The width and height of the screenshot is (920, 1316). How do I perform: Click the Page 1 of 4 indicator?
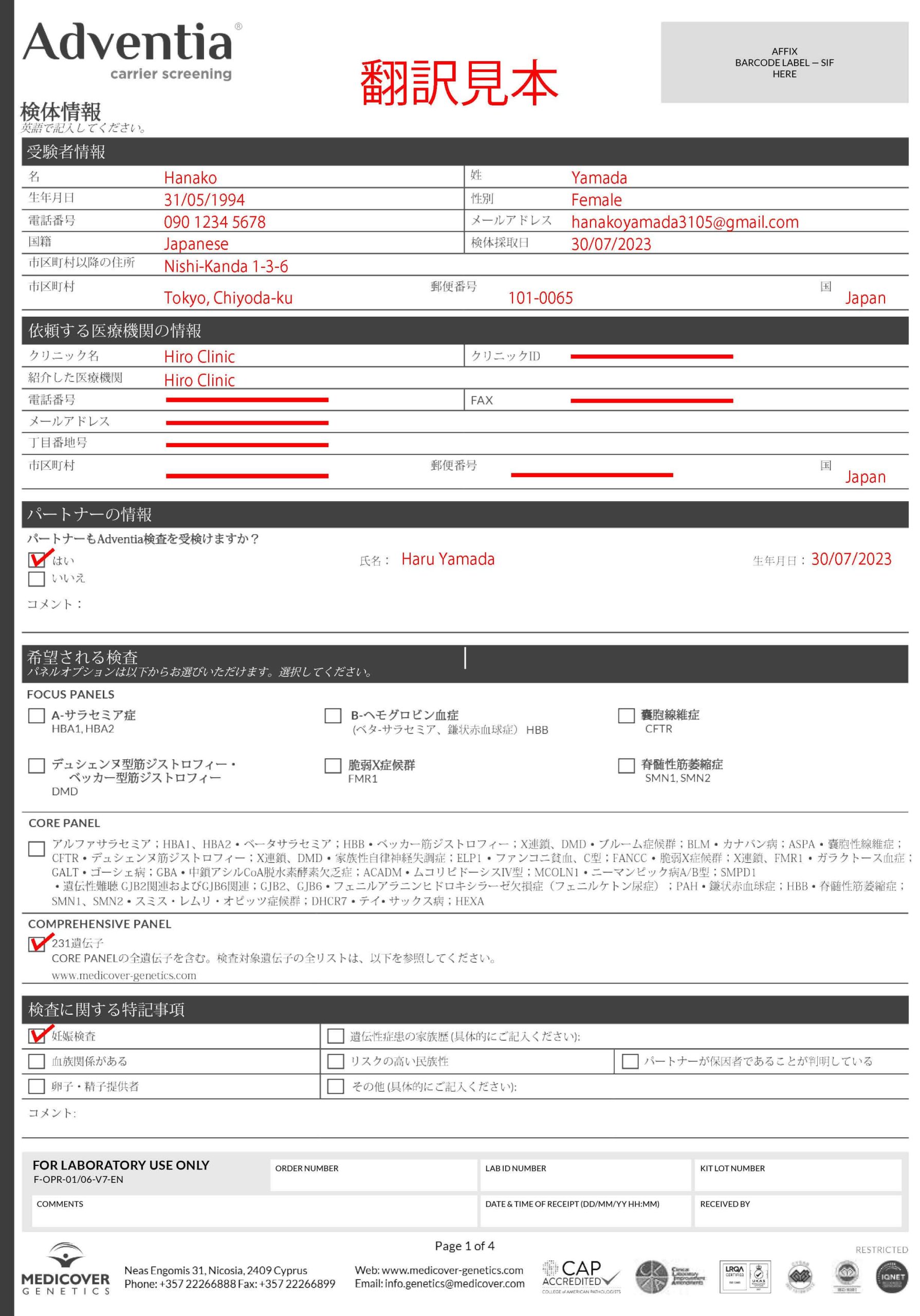pyautogui.click(x=464, y=1246)
